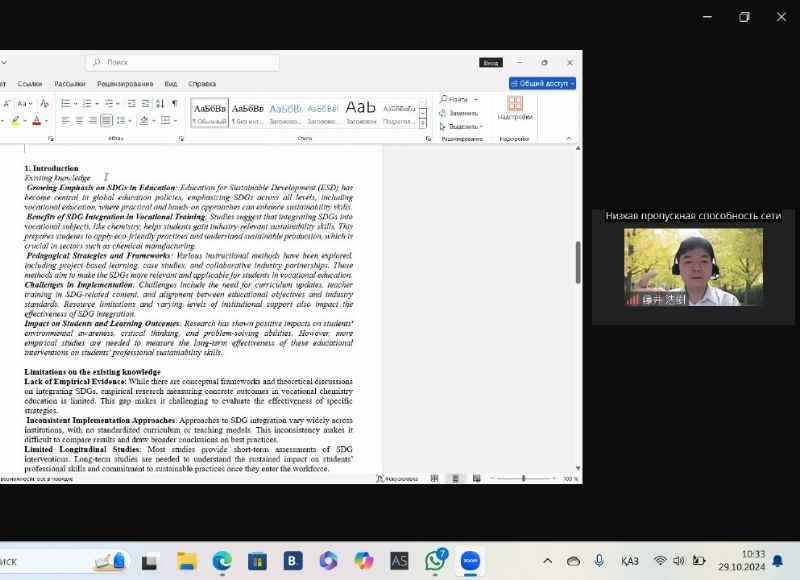The image size is (800, 580).
Task: Open the Рецензирование ribbon tab
Action: coord(125,84)
